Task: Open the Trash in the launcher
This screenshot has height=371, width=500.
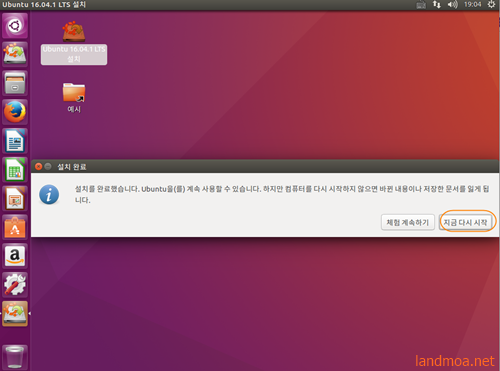Action: point(15,357)
